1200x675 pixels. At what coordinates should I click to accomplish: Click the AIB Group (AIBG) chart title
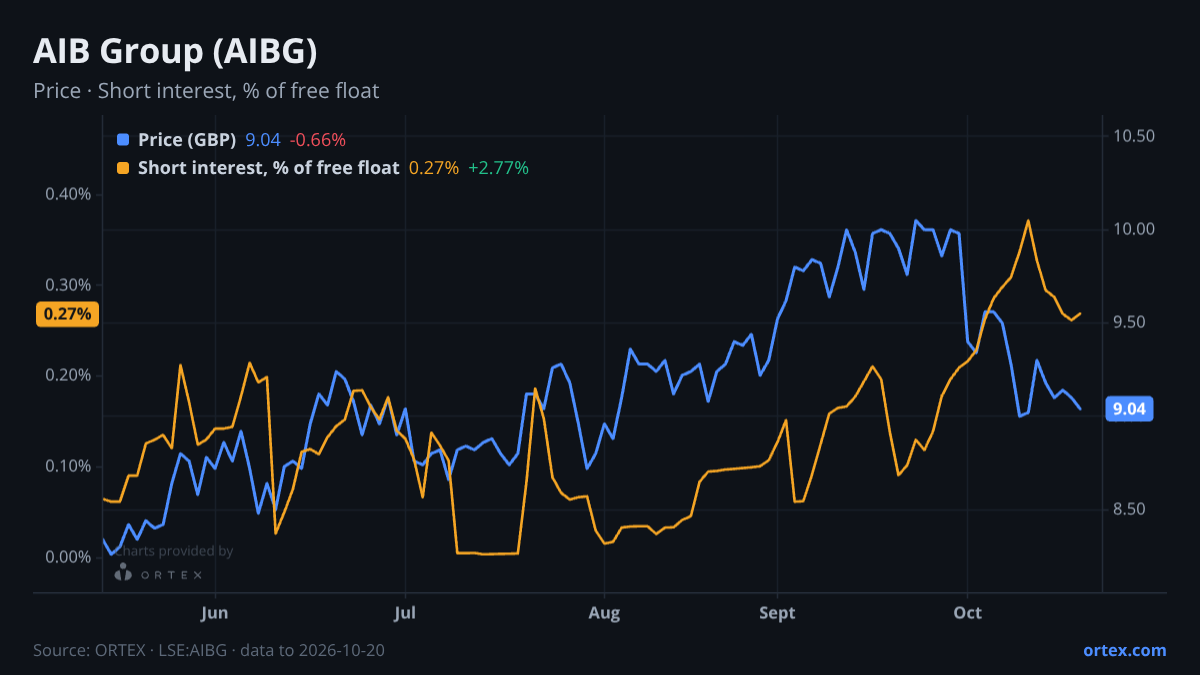[x=175, y=51]
